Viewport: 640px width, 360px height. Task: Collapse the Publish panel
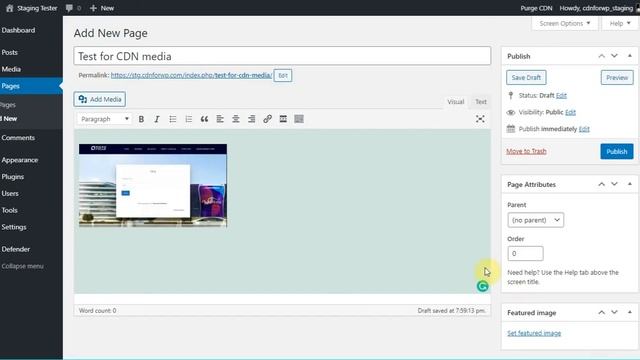630,56
